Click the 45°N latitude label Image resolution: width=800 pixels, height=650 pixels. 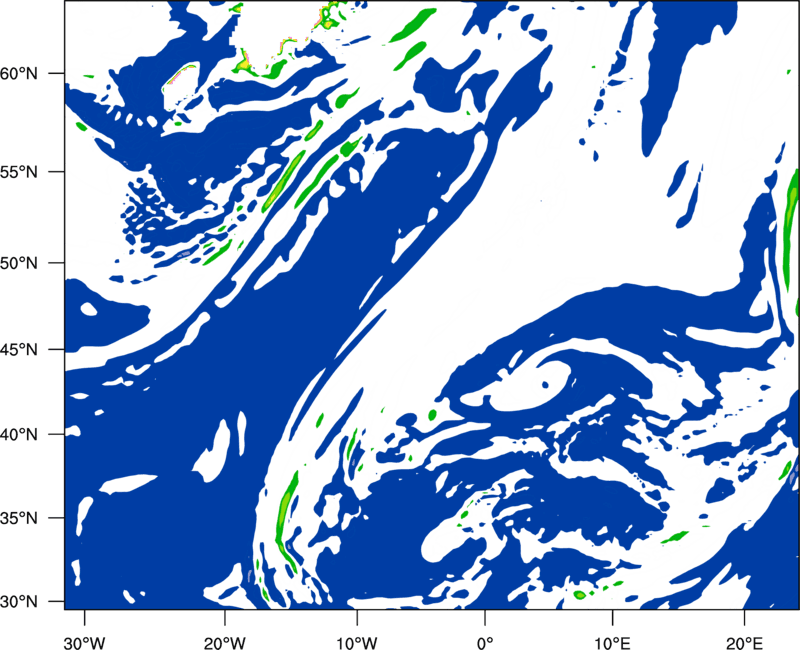point(19,349)
